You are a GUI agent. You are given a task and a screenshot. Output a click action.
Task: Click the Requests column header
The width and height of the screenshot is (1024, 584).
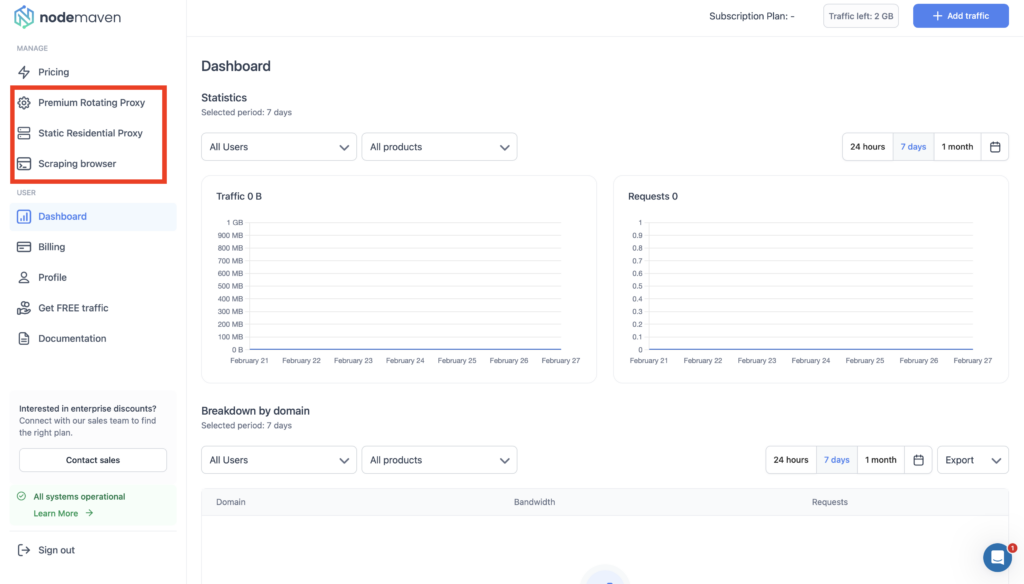[x=829, y=502]
